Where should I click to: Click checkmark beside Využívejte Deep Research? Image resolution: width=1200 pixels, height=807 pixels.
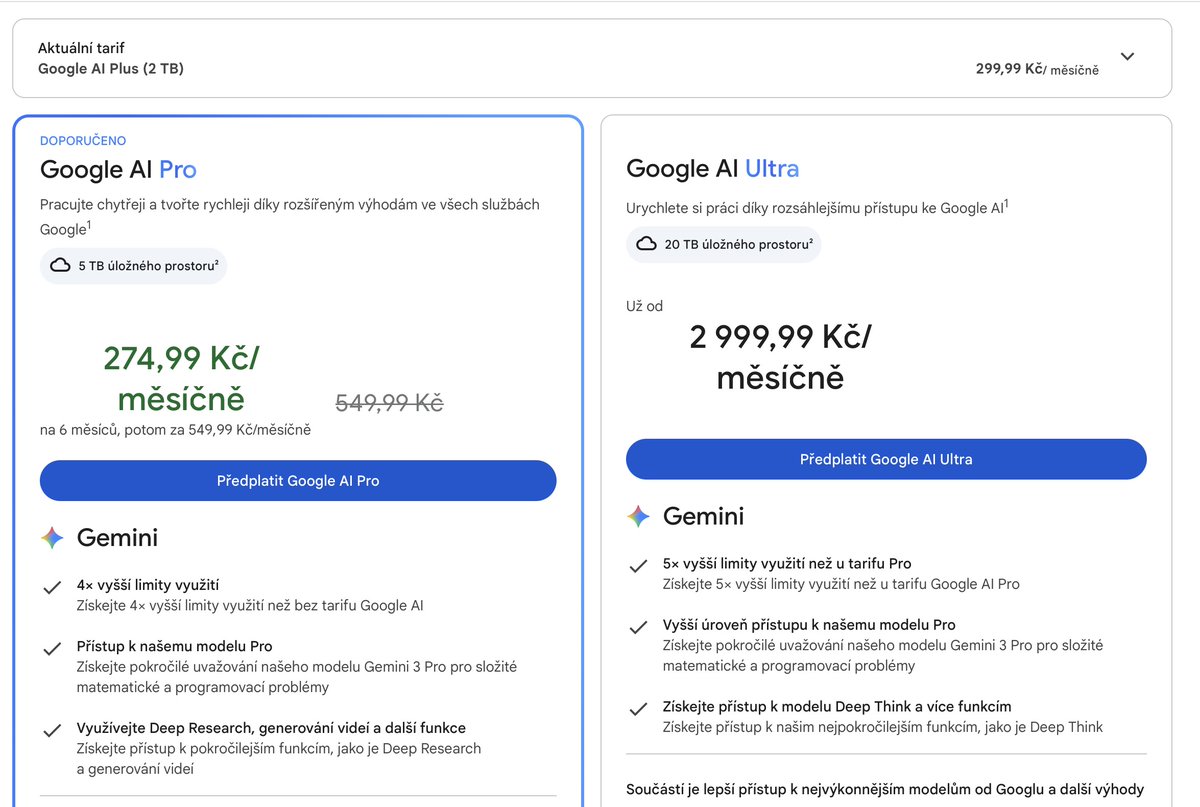(52, 731)
